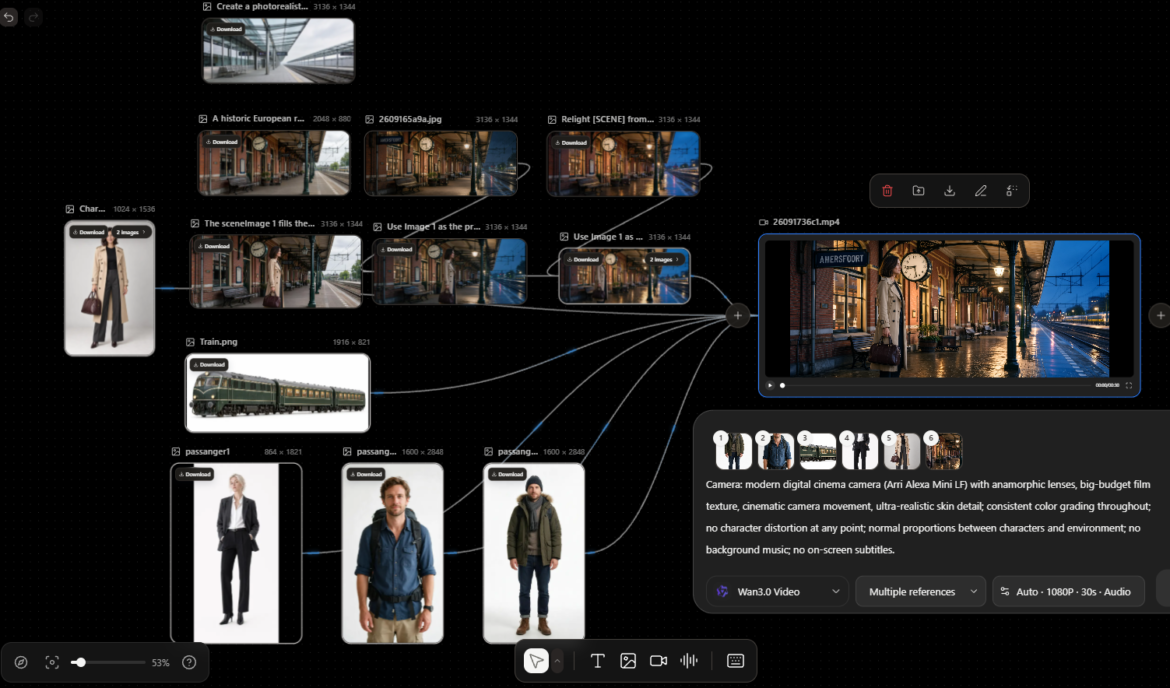This screenshot has width=1170, height=688.
Task: Click the redo arrow icon
Action: point(33,17)
